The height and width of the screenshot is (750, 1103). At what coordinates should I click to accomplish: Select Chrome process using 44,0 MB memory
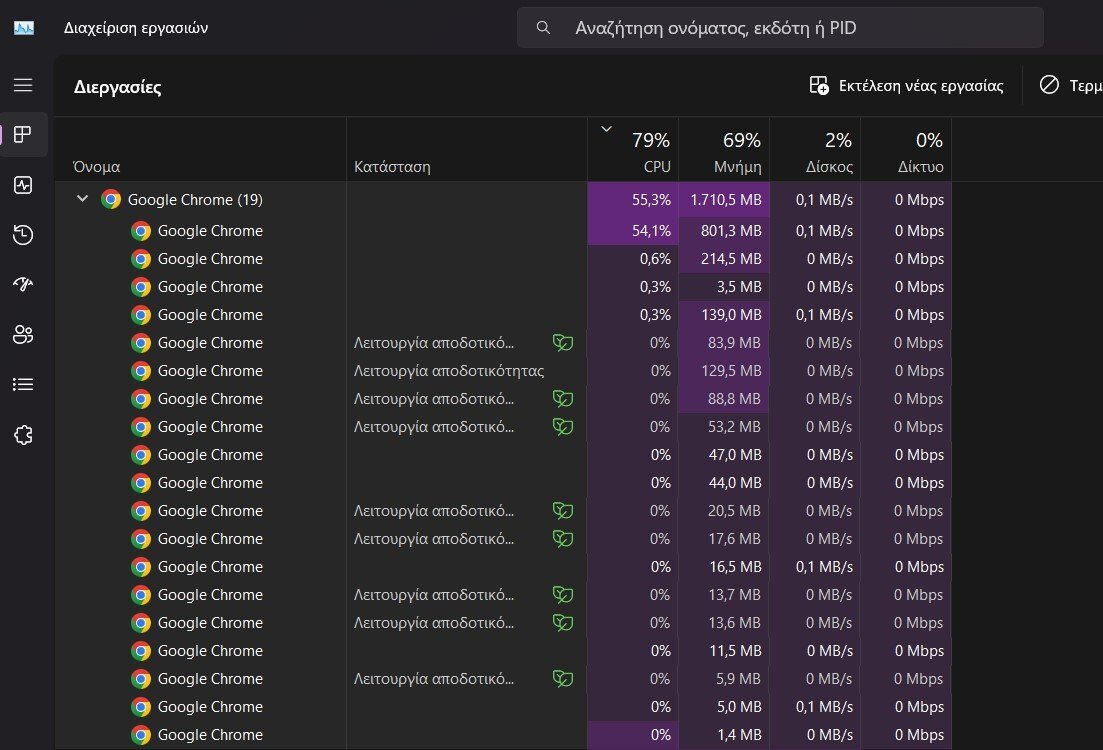[503, 483]
